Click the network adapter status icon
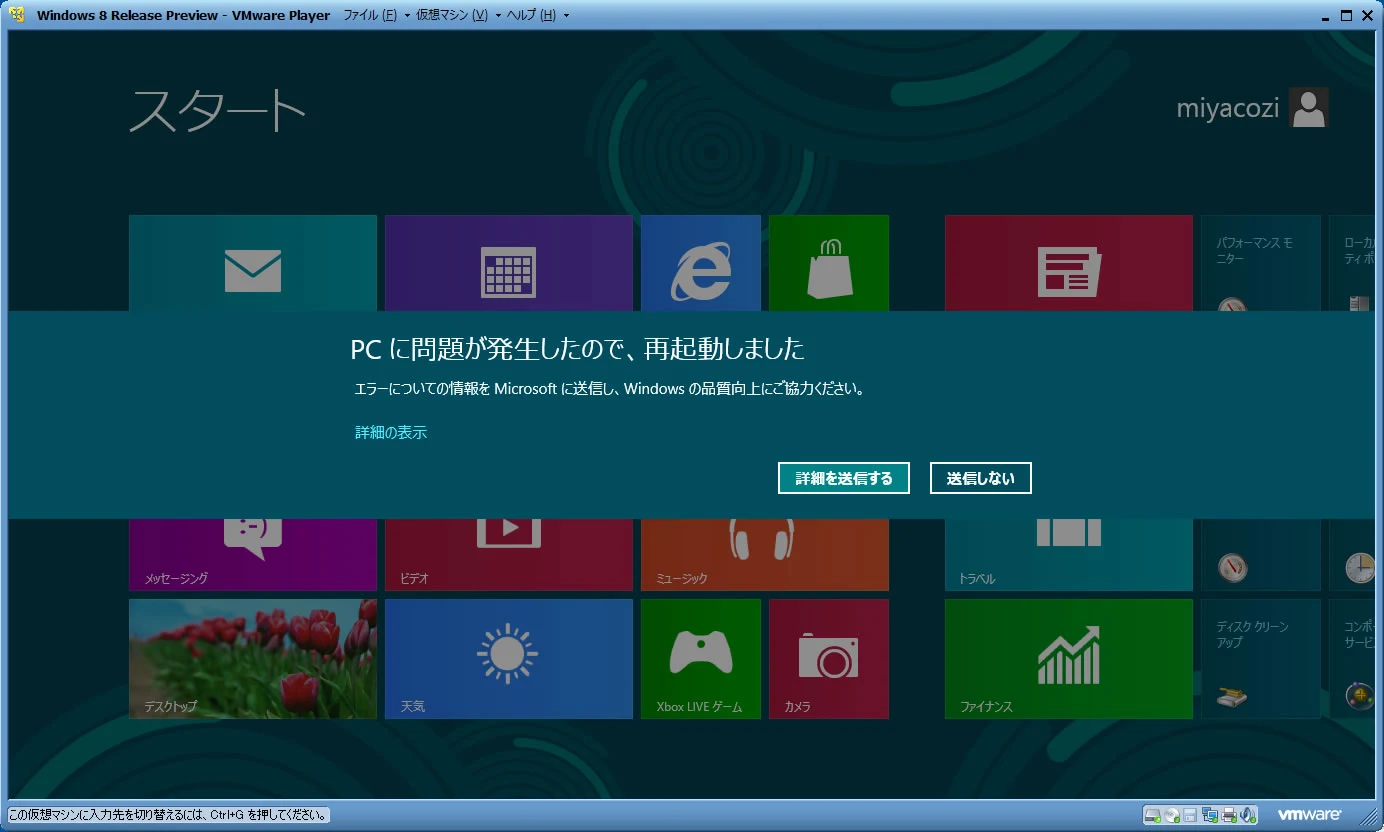 (x=1210, y=815)
